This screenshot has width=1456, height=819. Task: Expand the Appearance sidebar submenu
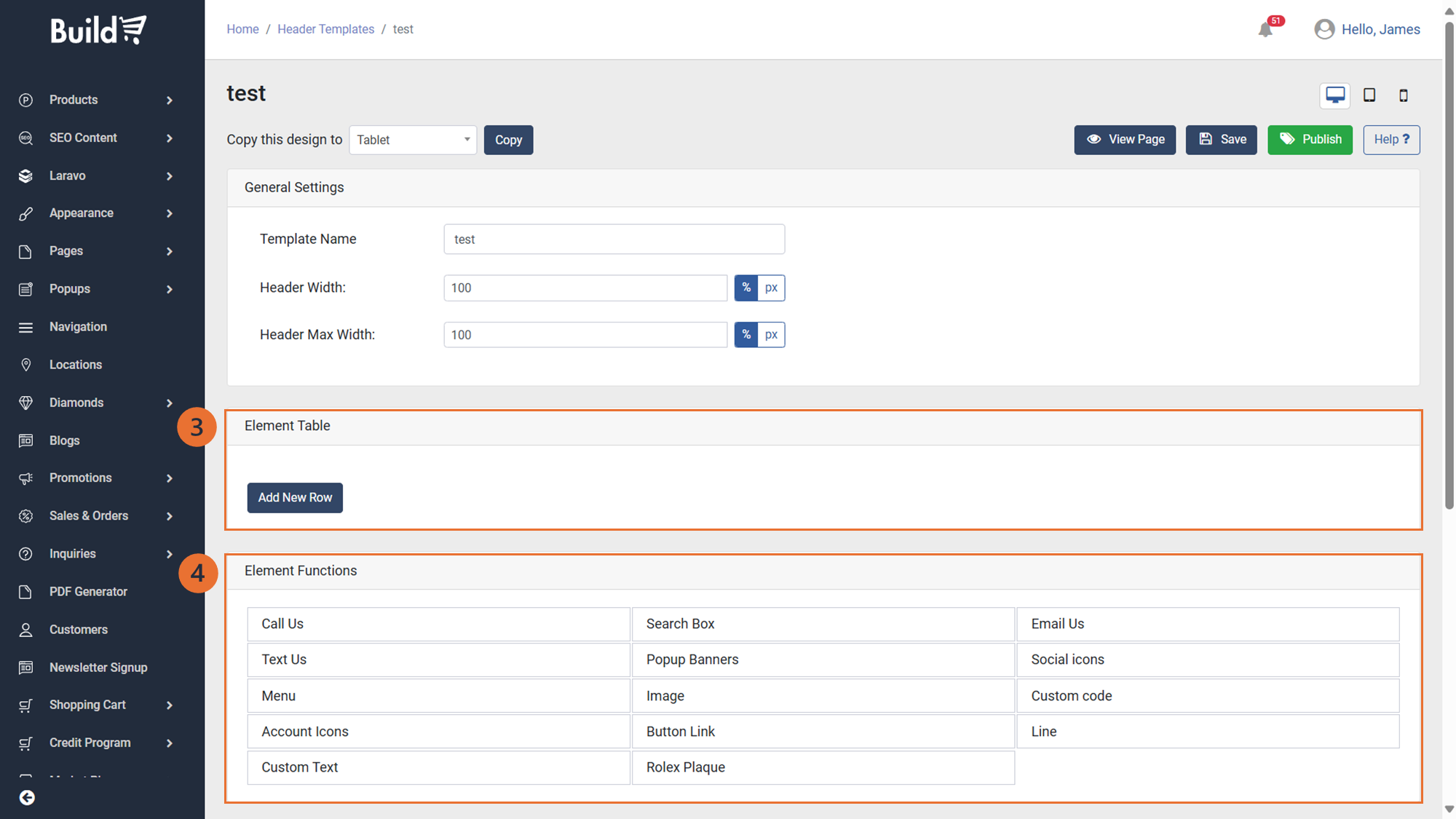click(169, 213)
